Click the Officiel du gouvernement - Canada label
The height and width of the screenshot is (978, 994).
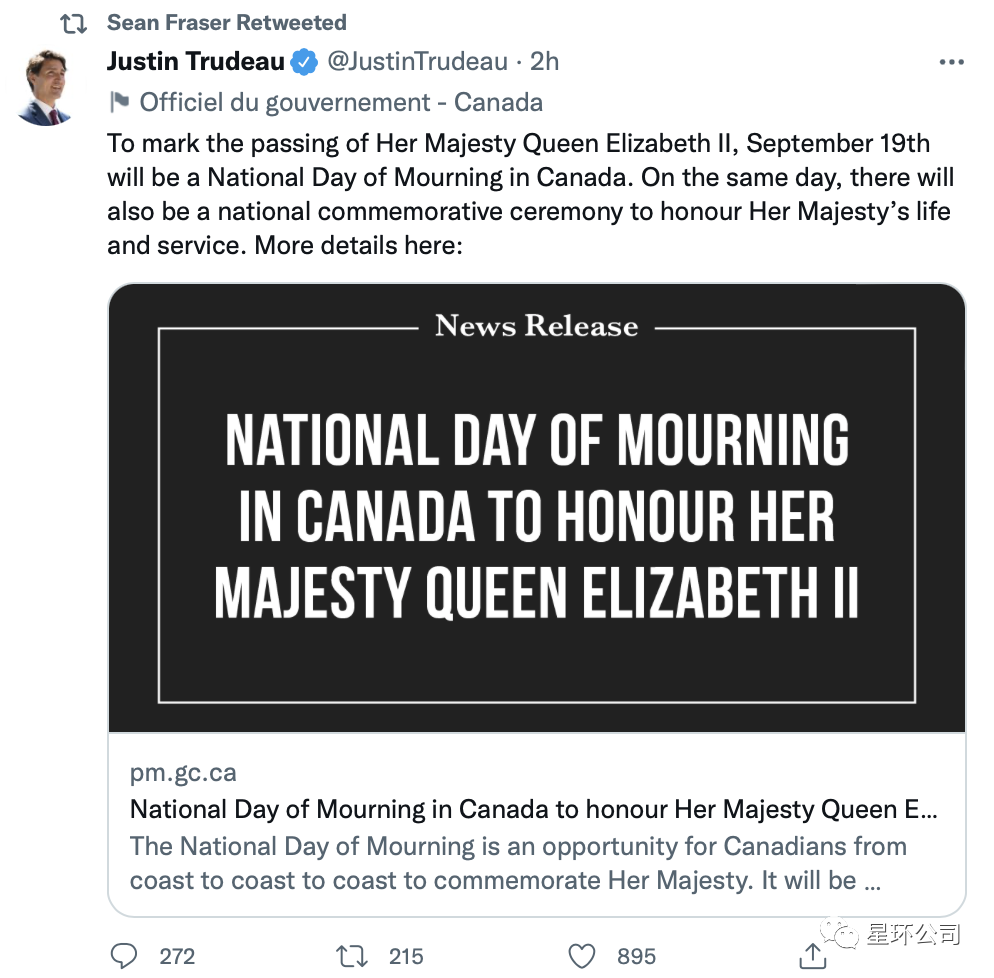pyautogui.click(x=341, y=102)
